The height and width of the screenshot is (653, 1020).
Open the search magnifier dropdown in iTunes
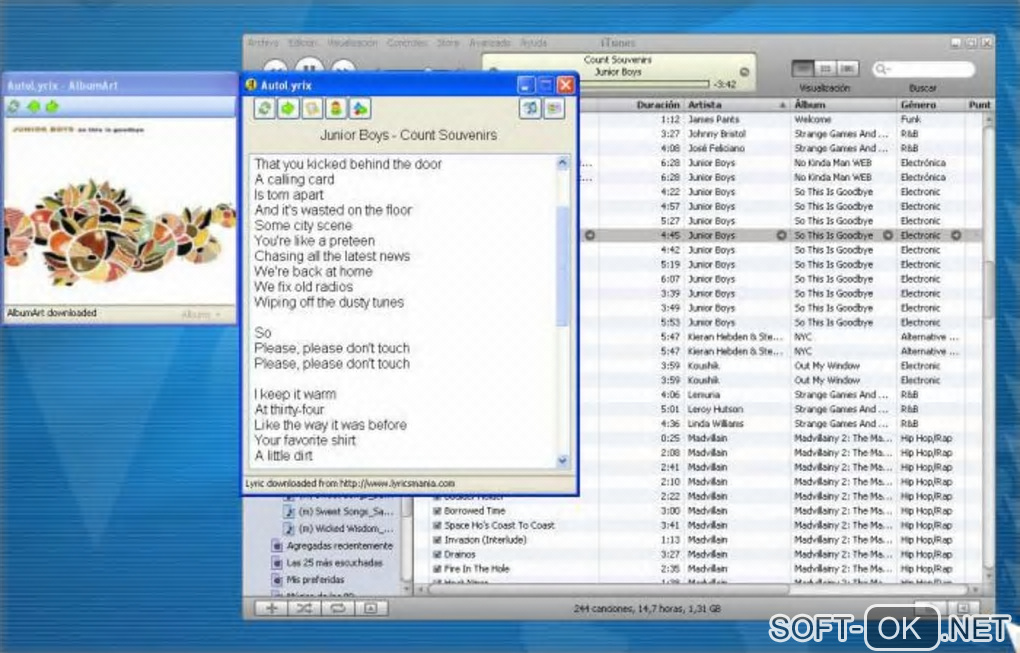coord(883,69)
